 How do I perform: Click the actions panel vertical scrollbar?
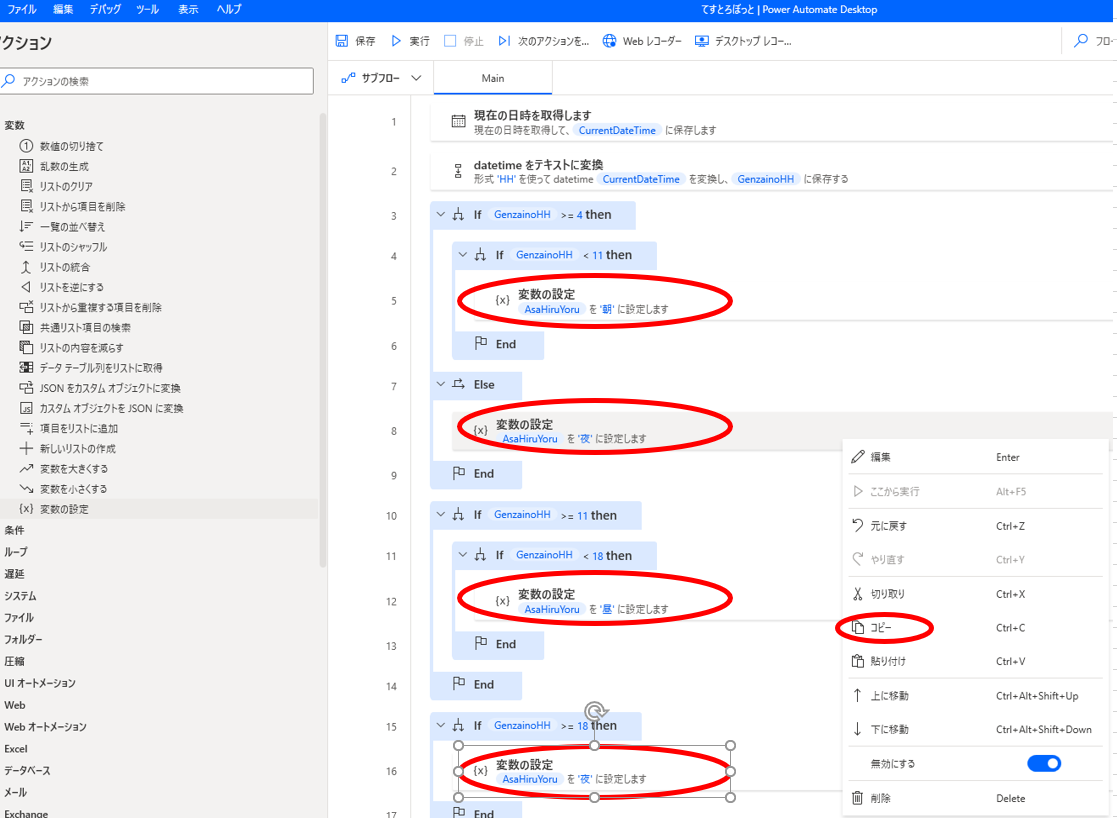tap(322, 340)
